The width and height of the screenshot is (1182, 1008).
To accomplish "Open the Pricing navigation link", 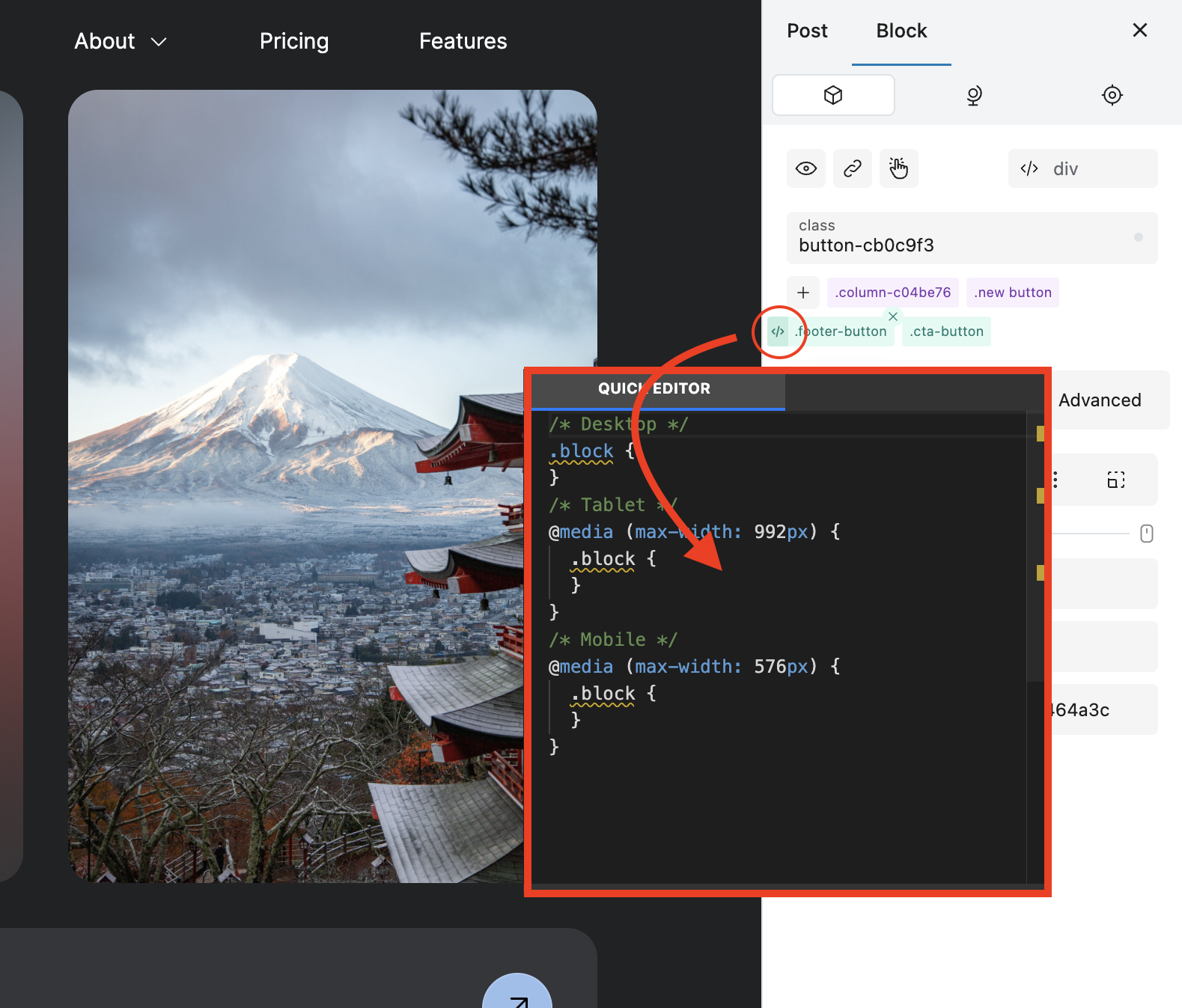I will 293,41.
